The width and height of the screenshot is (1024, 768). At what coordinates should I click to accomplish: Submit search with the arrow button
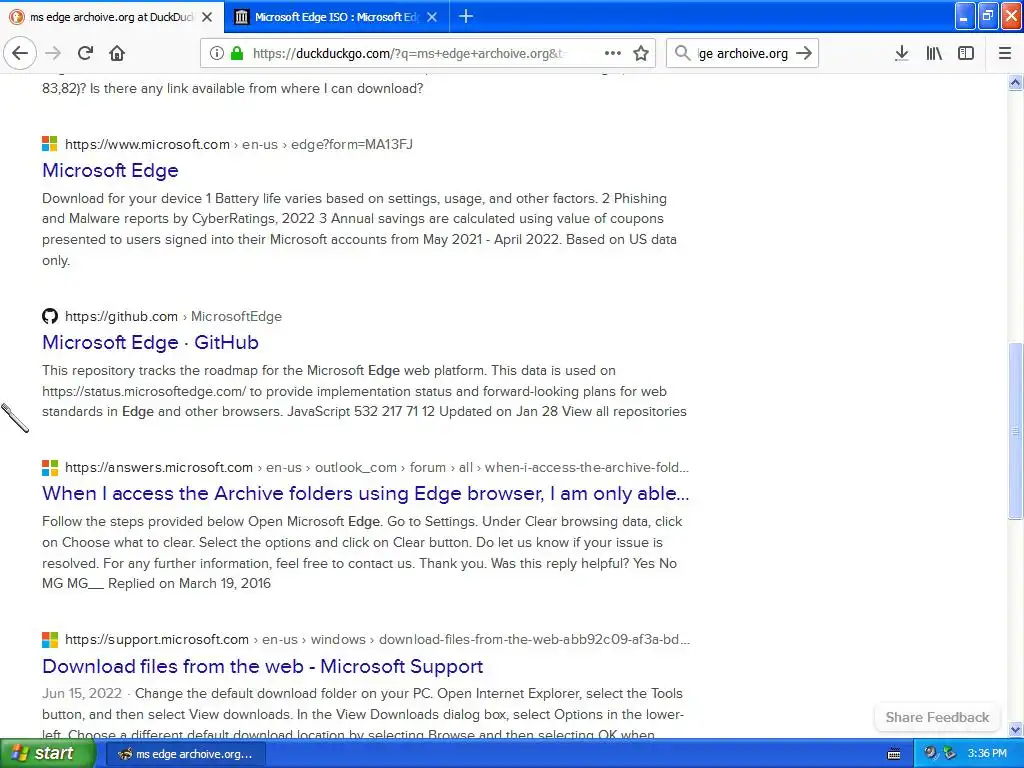click(x=805, y=53)
